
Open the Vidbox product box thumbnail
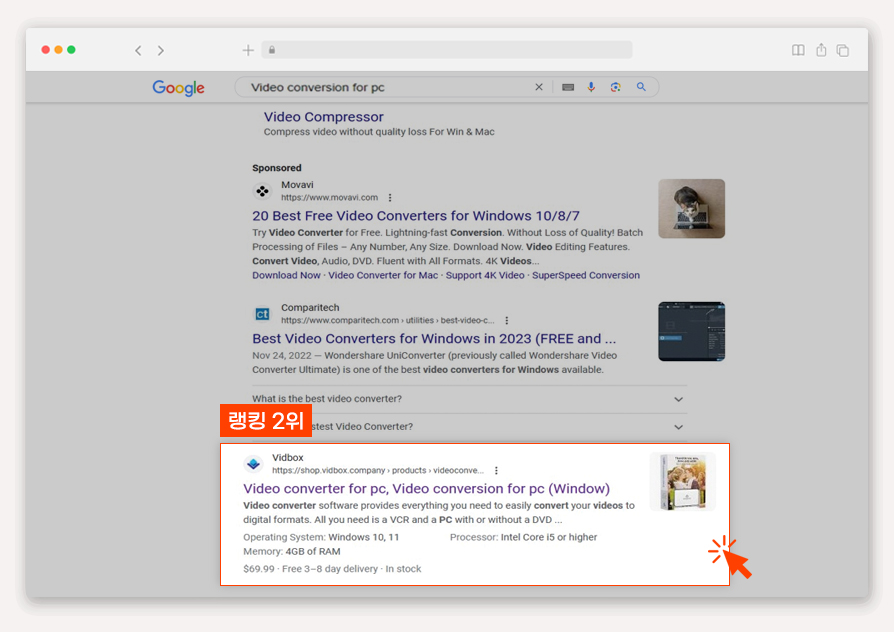tap(682, 481)
